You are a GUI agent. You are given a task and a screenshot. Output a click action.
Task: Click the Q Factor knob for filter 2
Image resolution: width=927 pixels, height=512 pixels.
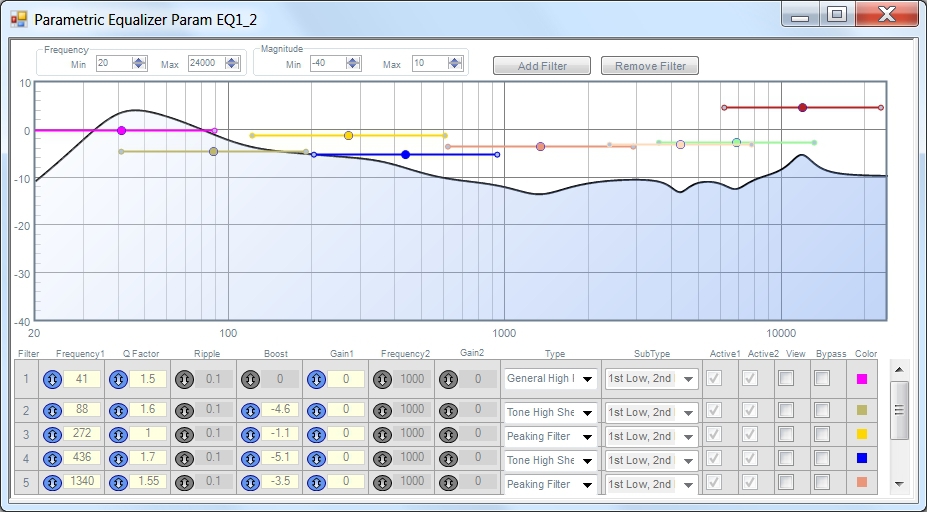point(118,410)
